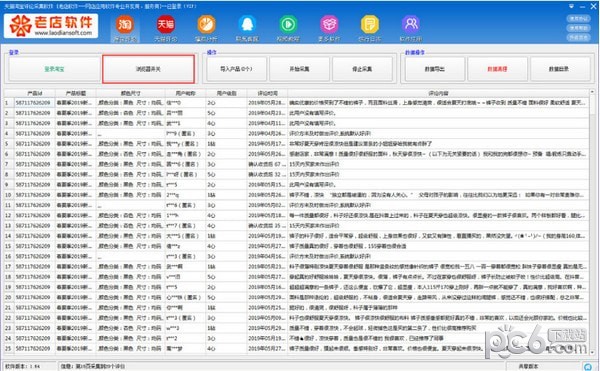The height and width of the screenshot is (371, 600).
Task: Click the 数据导出 export button
Action: (435, 69)
